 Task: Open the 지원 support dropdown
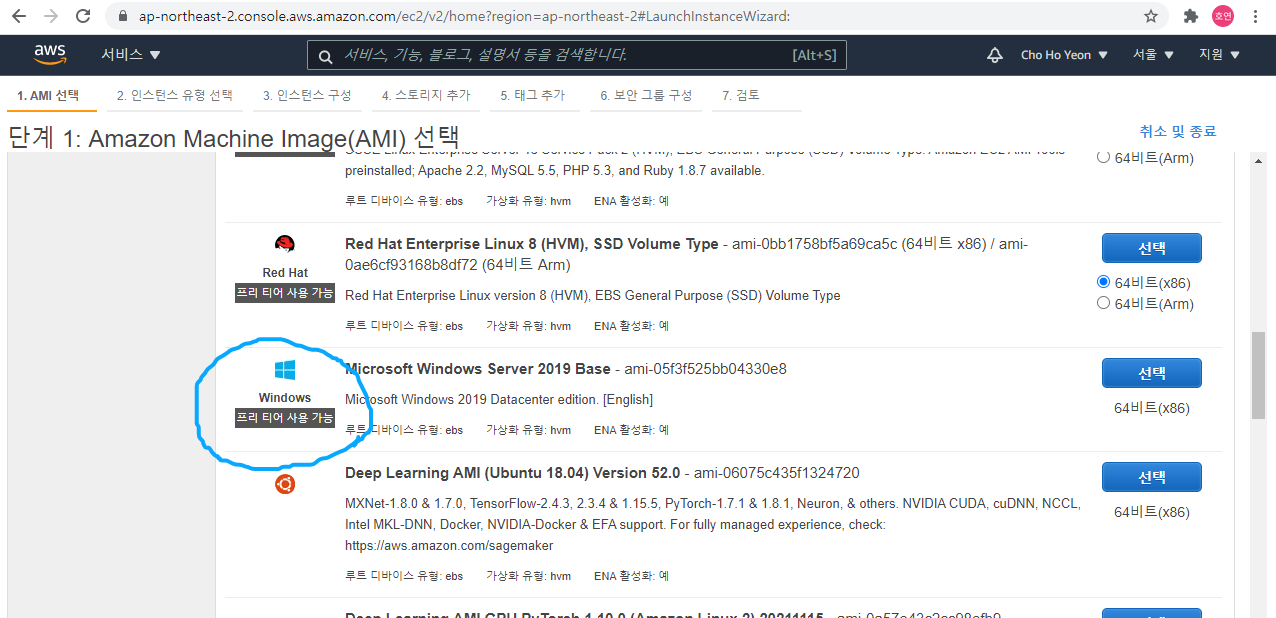coord(1219,55)
